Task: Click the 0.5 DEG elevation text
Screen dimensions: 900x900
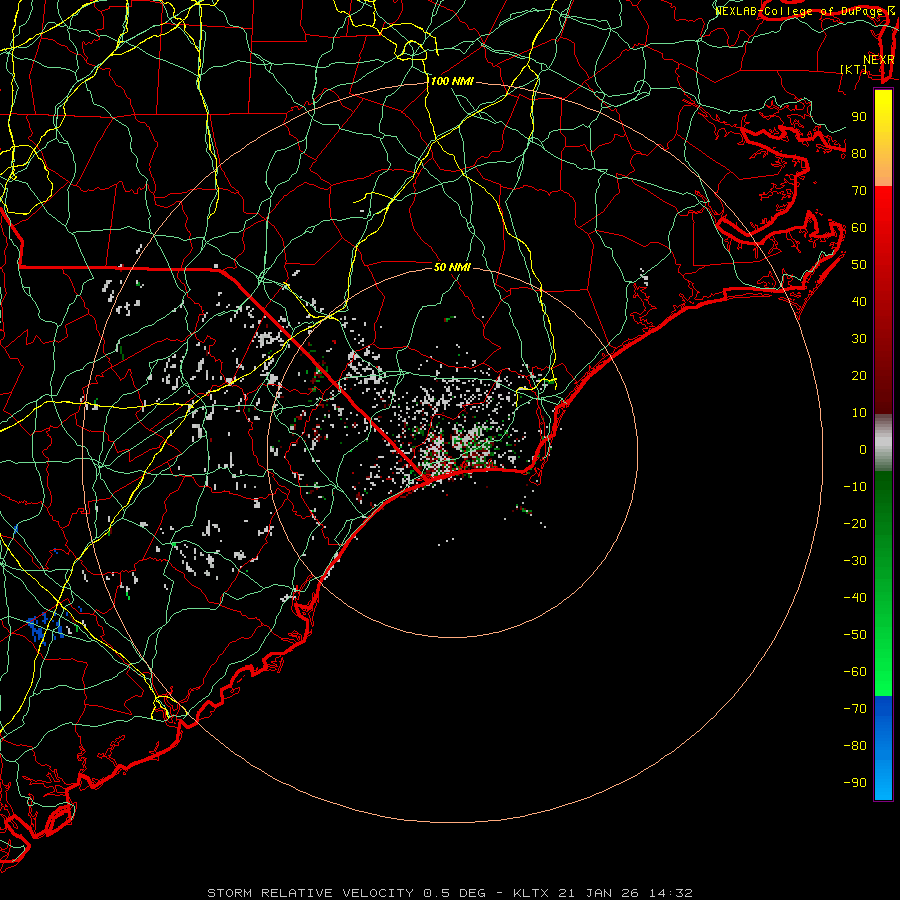Action: tap(455, 893)
